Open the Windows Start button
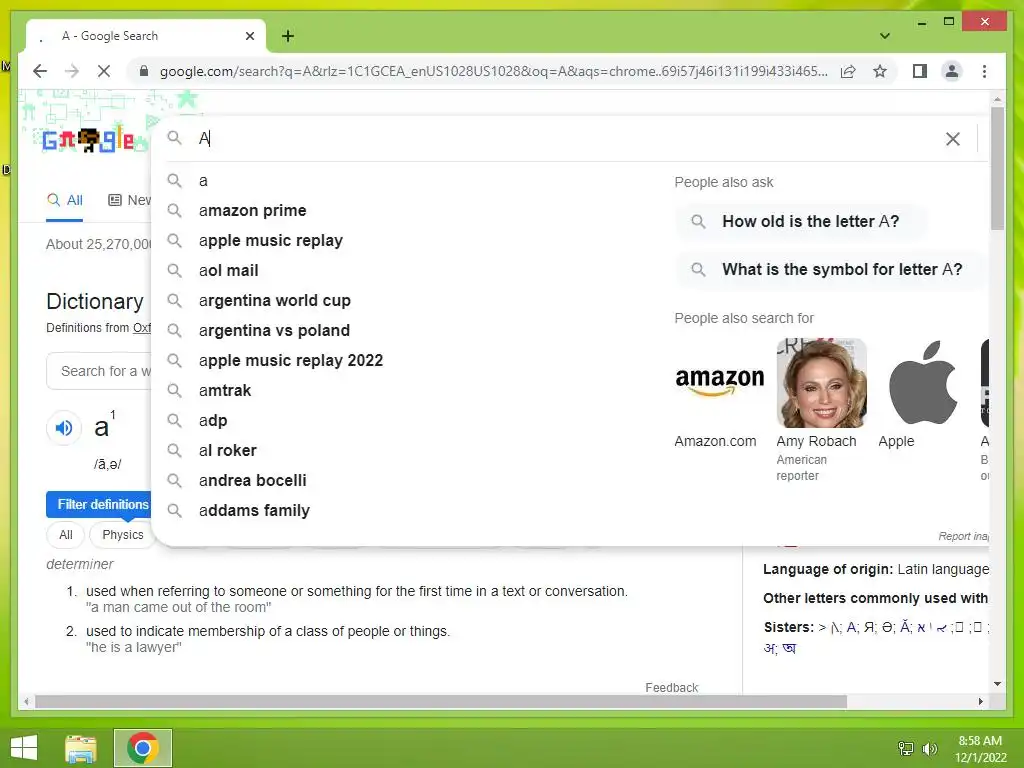 pos(24,748)
